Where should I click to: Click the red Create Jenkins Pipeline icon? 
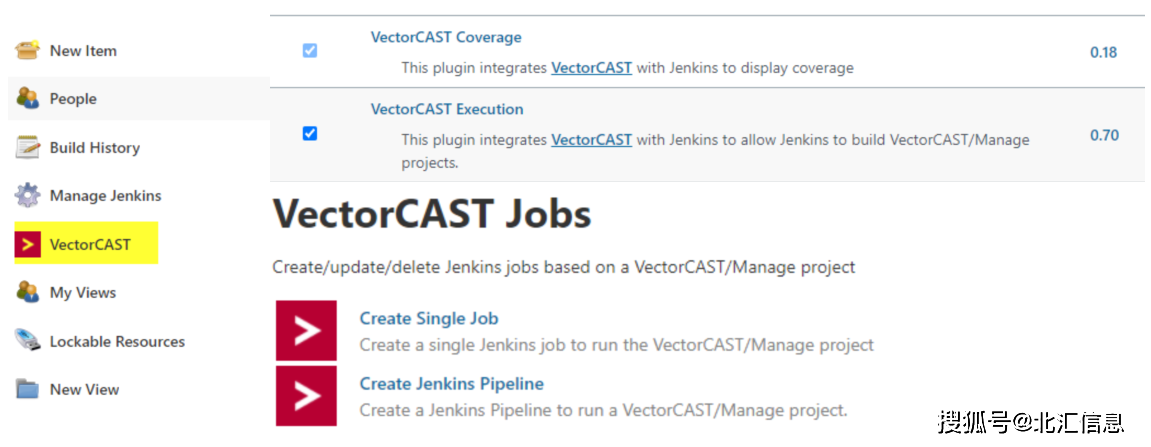[x=306, y=396]
